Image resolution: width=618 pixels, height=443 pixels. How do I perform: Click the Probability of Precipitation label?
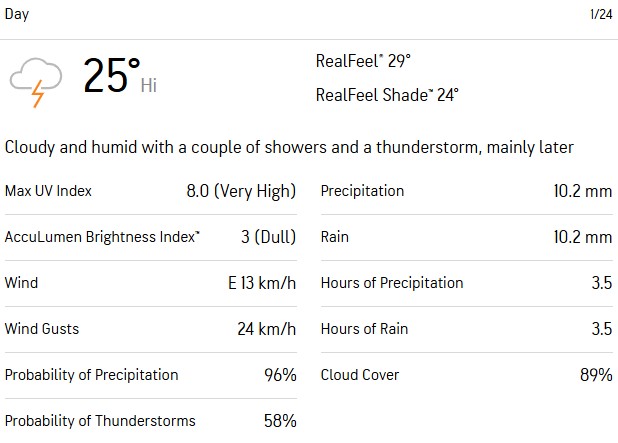tap(91, 375)
